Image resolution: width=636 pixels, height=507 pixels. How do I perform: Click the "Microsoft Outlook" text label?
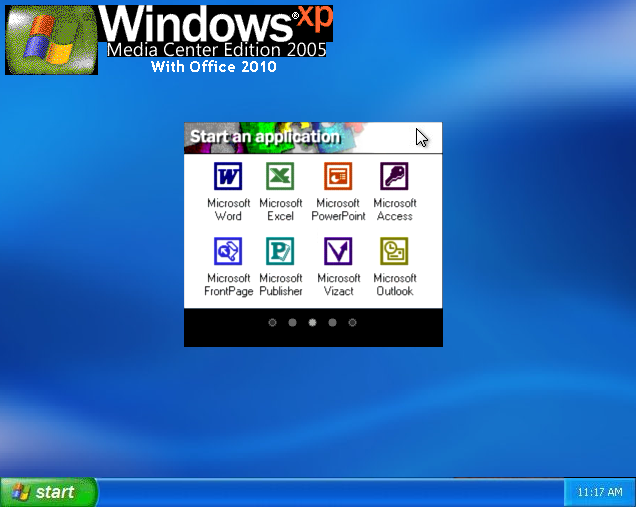point(395,284)
